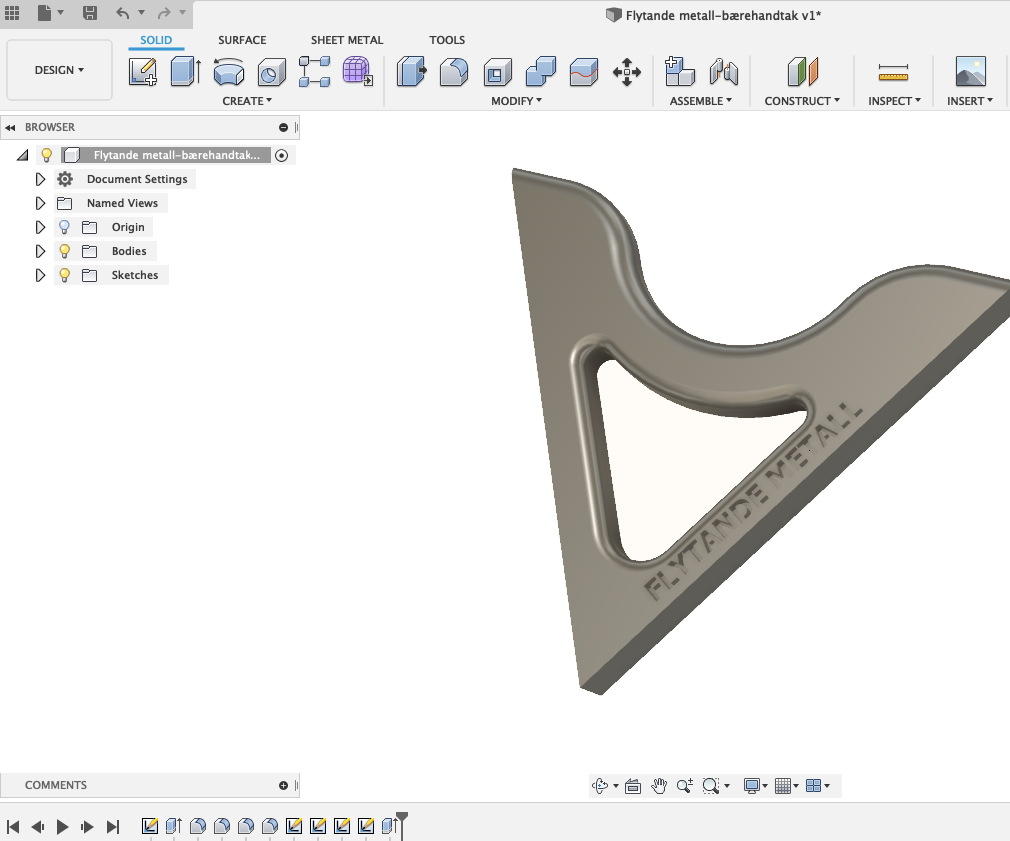Expand COMMENTS panel with plus button
The height and width of the screenshot is (841, 1010).
click(x=283, y=786)
